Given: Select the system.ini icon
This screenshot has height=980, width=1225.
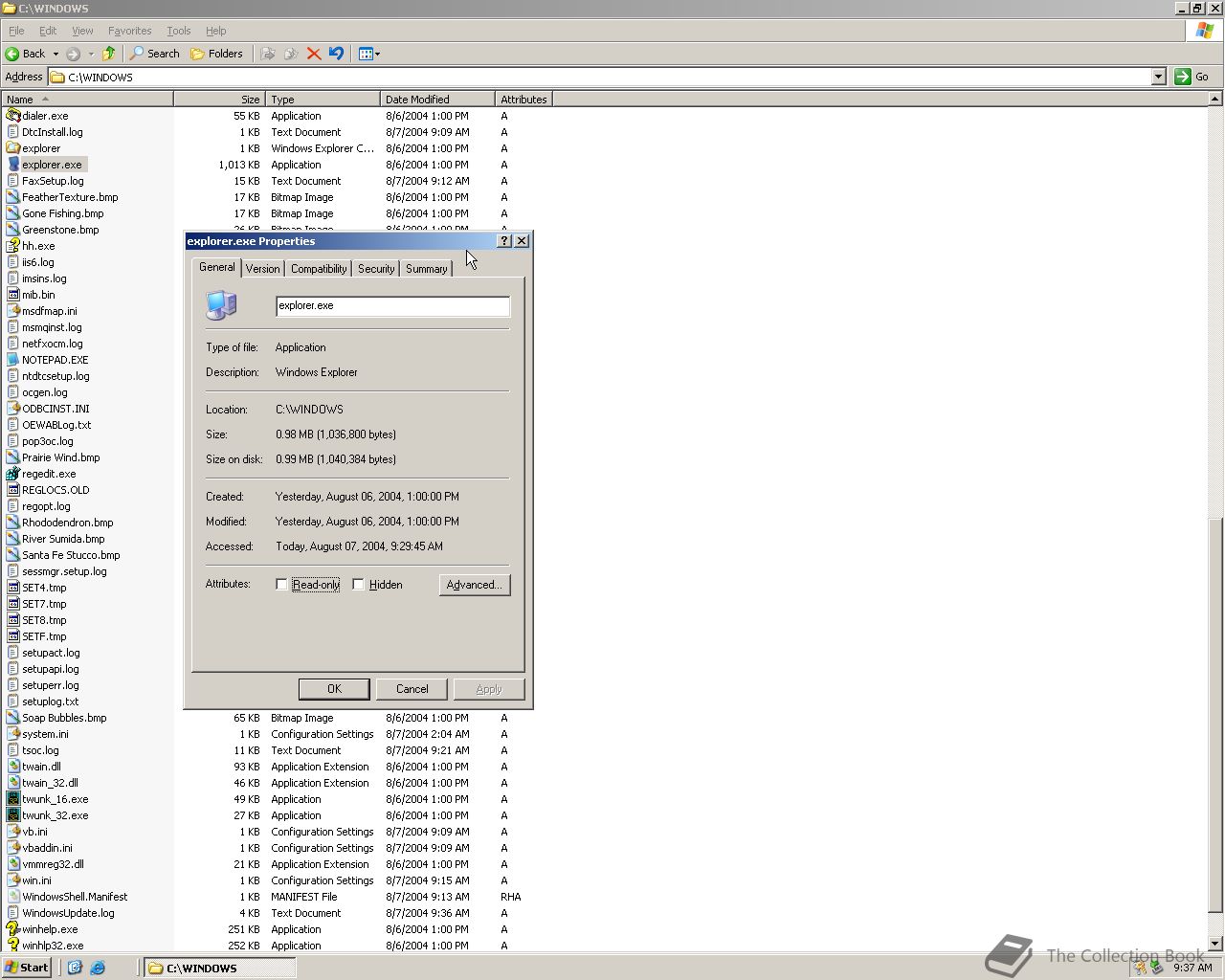Looking at the screenshot, I should [x=13, y=734].
